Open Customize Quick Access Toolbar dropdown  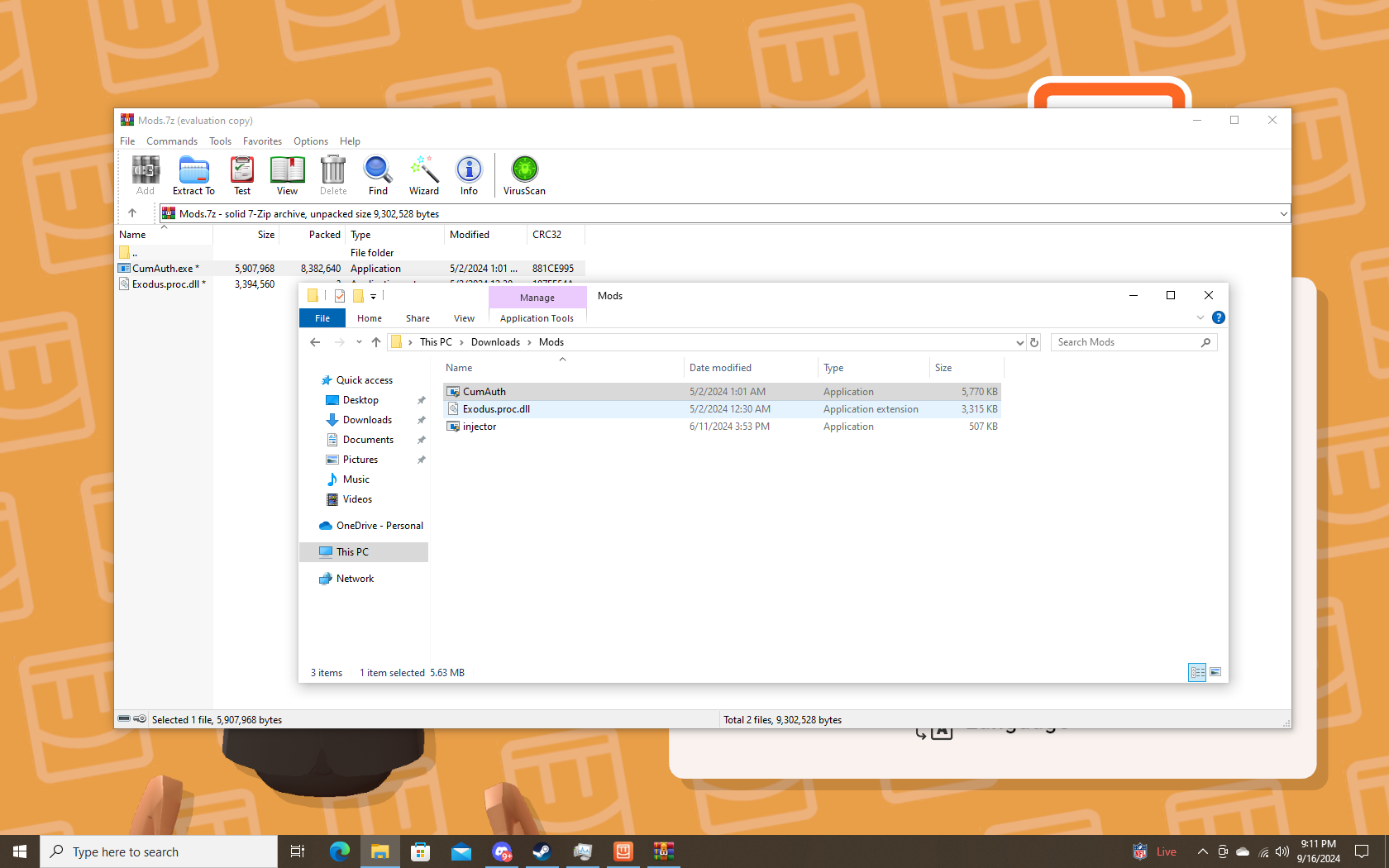coord(374,296)
